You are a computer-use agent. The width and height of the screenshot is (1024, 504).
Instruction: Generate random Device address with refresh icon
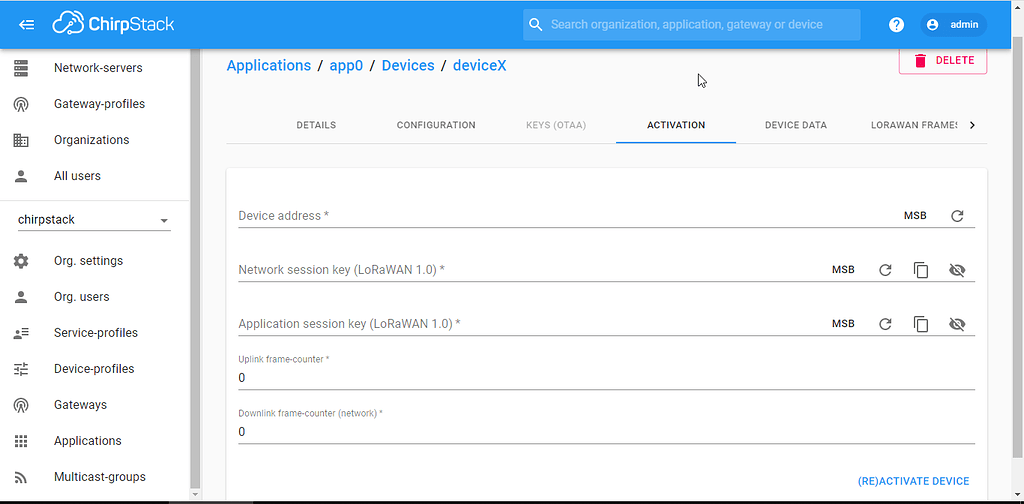tap(957, 216)
